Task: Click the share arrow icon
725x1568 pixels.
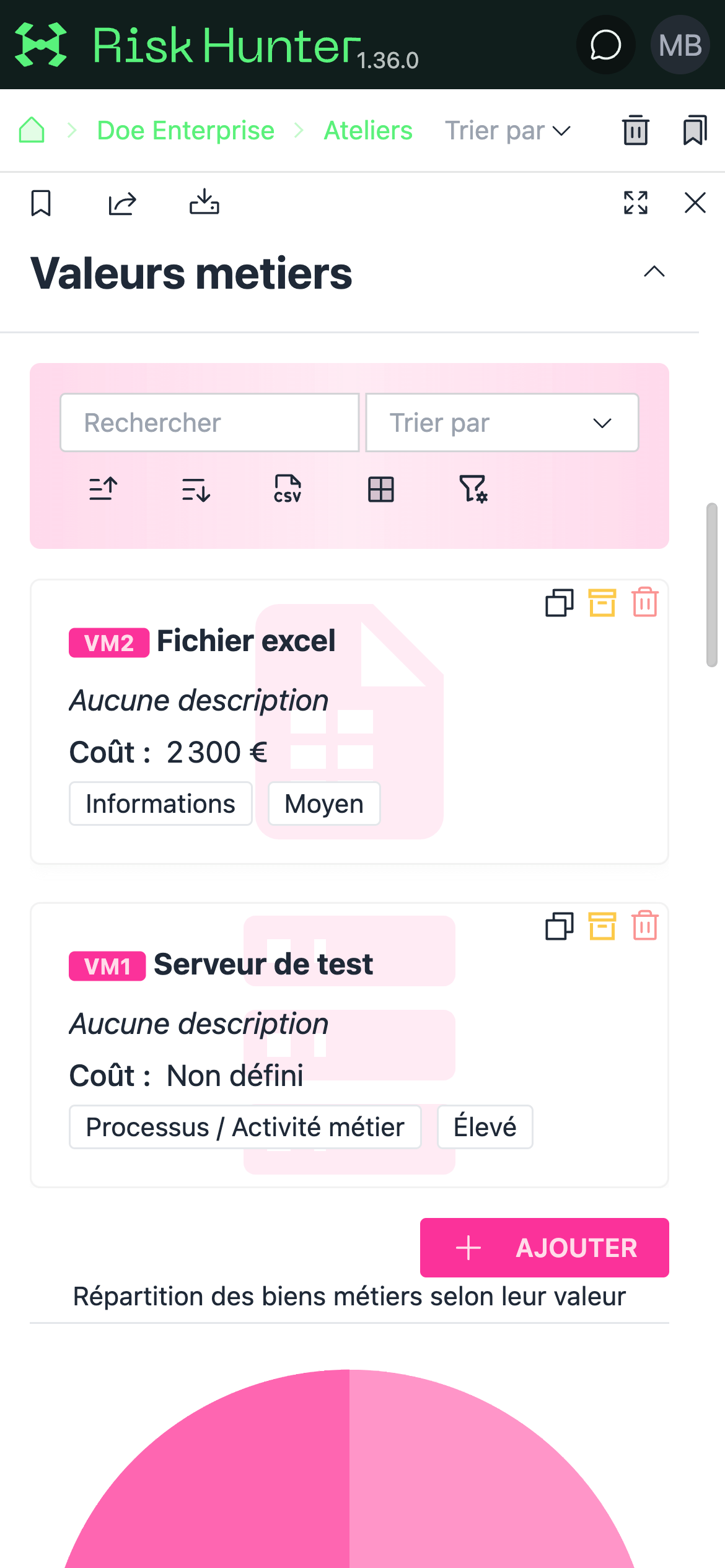Action: coord(122,203)
